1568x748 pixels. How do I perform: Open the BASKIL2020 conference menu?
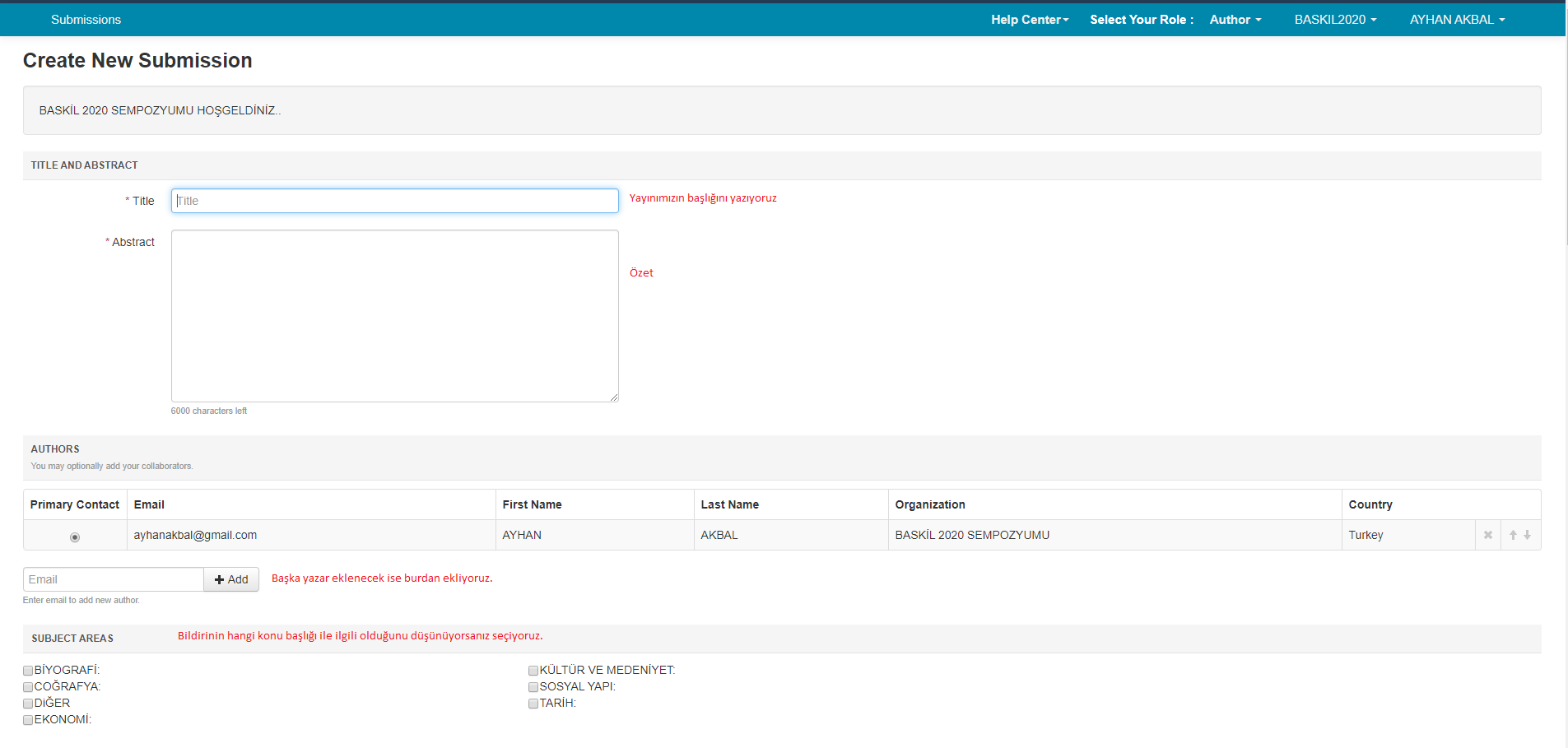point(1334,20)
